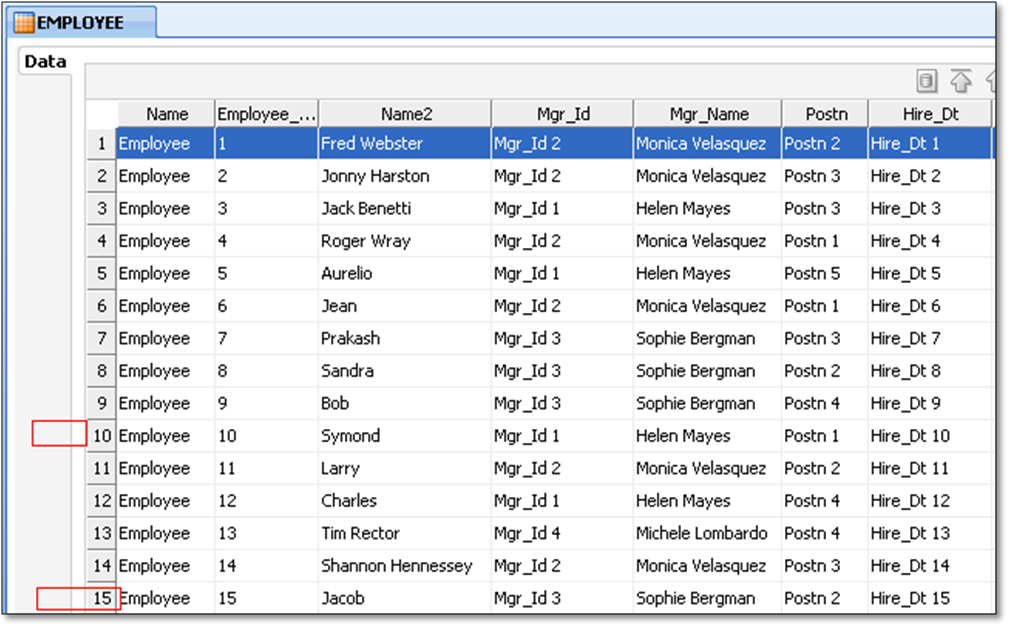
Task: Click the Hire_Dt 5 cell for Aurelio
Action: click(x=905, y=273)
